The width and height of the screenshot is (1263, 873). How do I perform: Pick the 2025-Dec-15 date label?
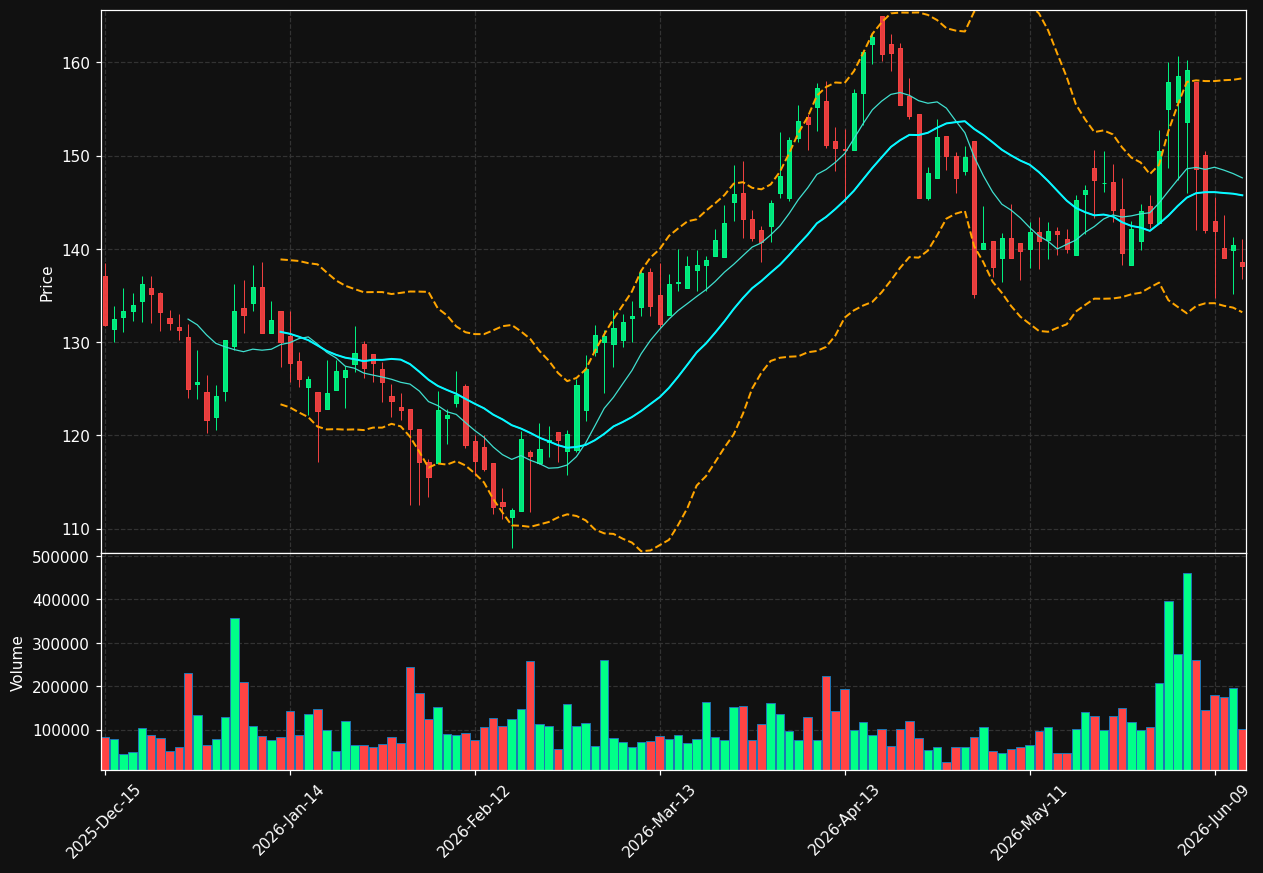[x=103, y=822]
